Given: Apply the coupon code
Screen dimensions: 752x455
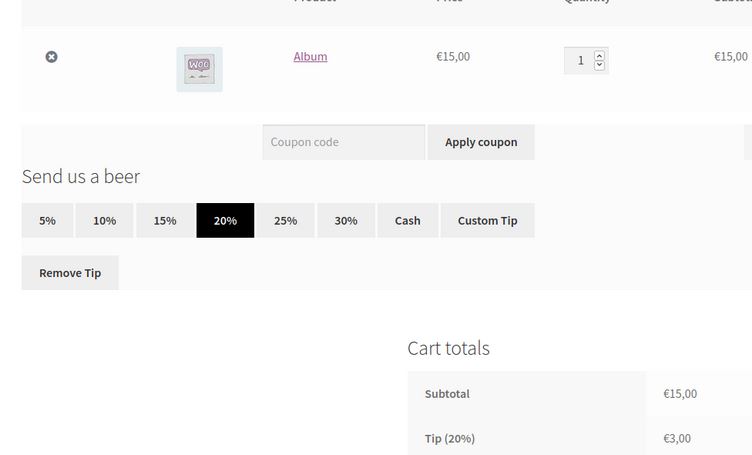Looking at the screenshot, I should point(481,142).
